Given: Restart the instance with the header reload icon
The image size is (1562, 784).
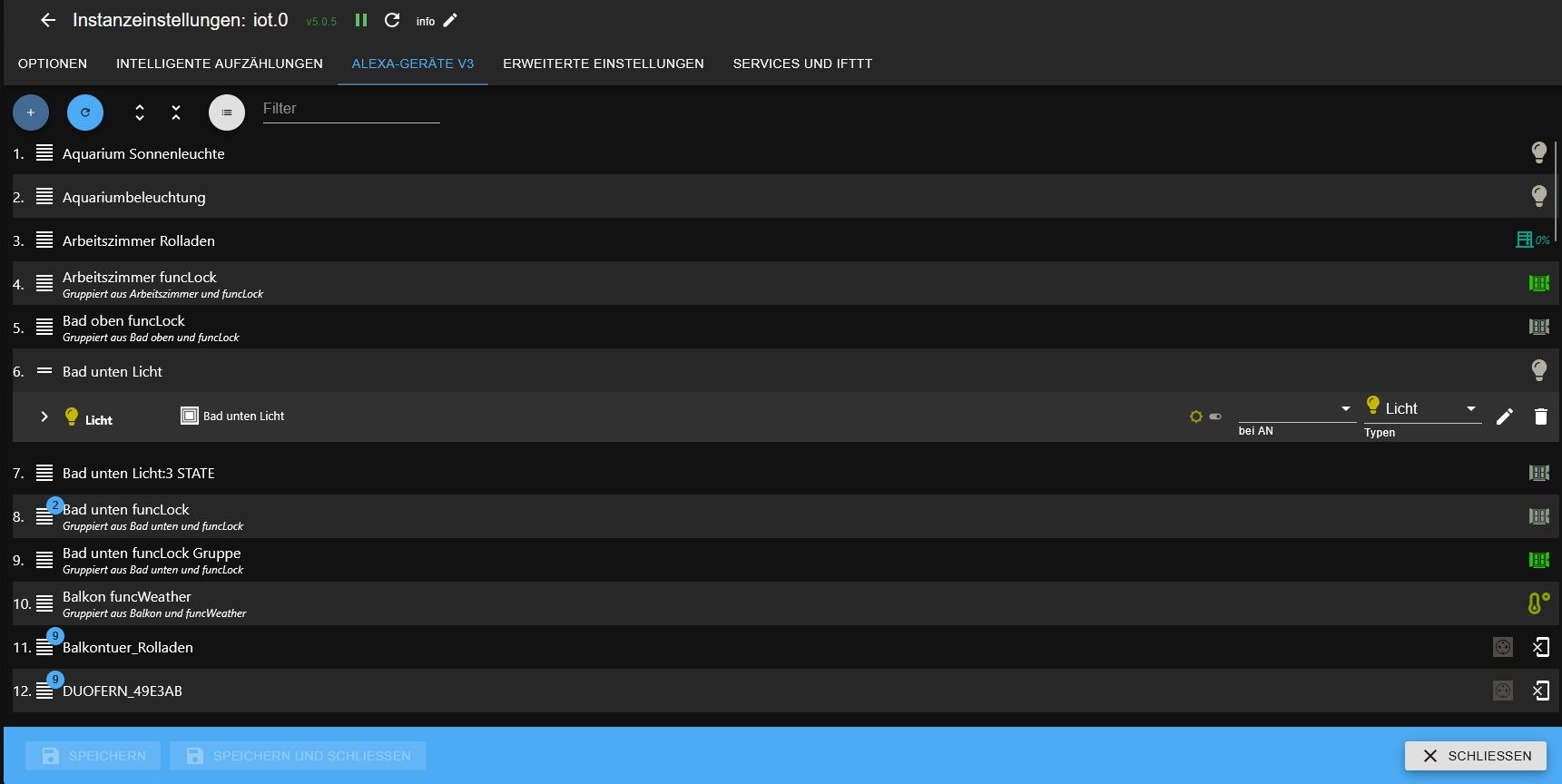Looking at the screenshot, I should 392,20.
